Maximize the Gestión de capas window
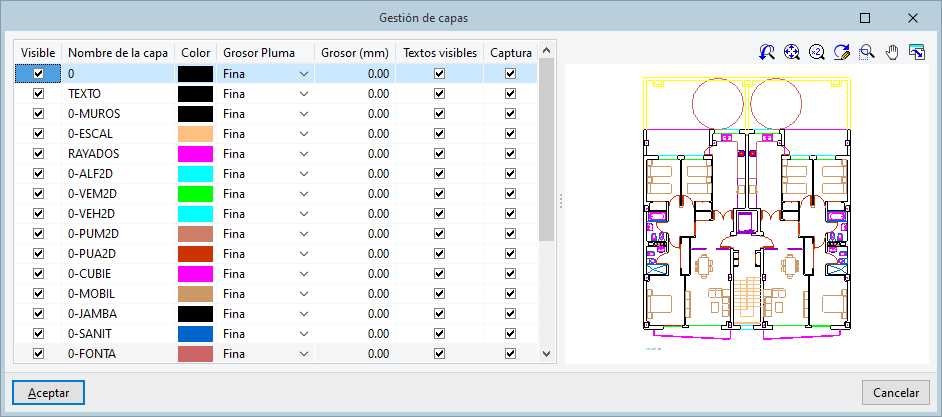942x417 pixels. (x=865, y=17)
